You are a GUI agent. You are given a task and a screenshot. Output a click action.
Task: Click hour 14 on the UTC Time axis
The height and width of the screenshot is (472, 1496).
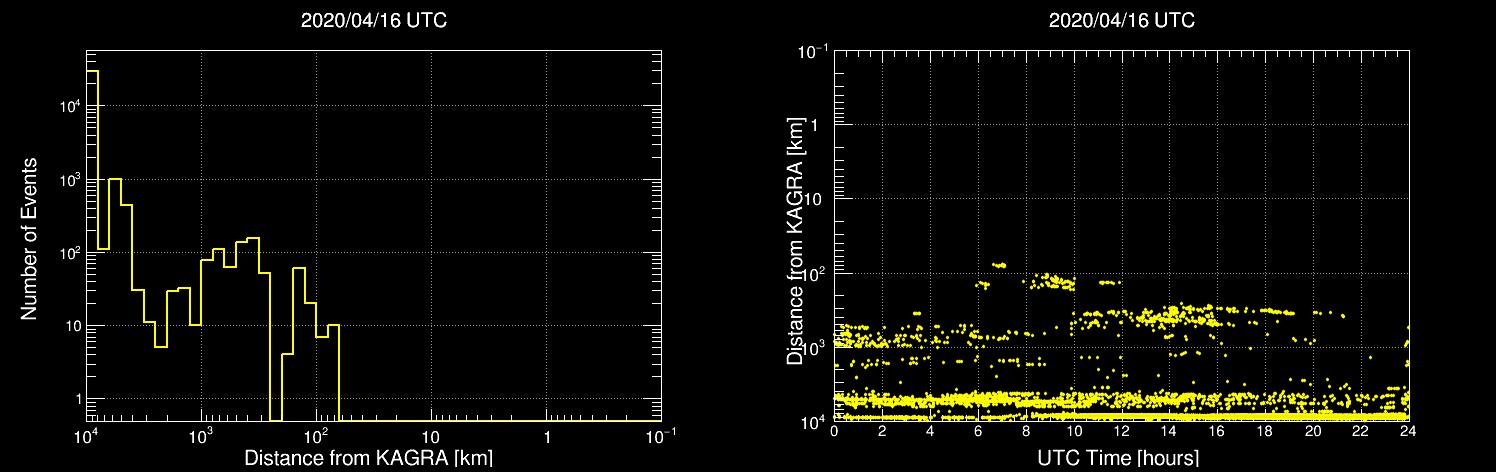1169,432
